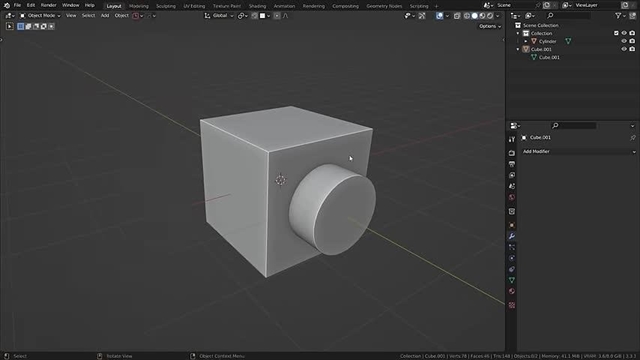Uncheck the Collection exclude checkbox
640x360 pixels.
coord(616,33)
